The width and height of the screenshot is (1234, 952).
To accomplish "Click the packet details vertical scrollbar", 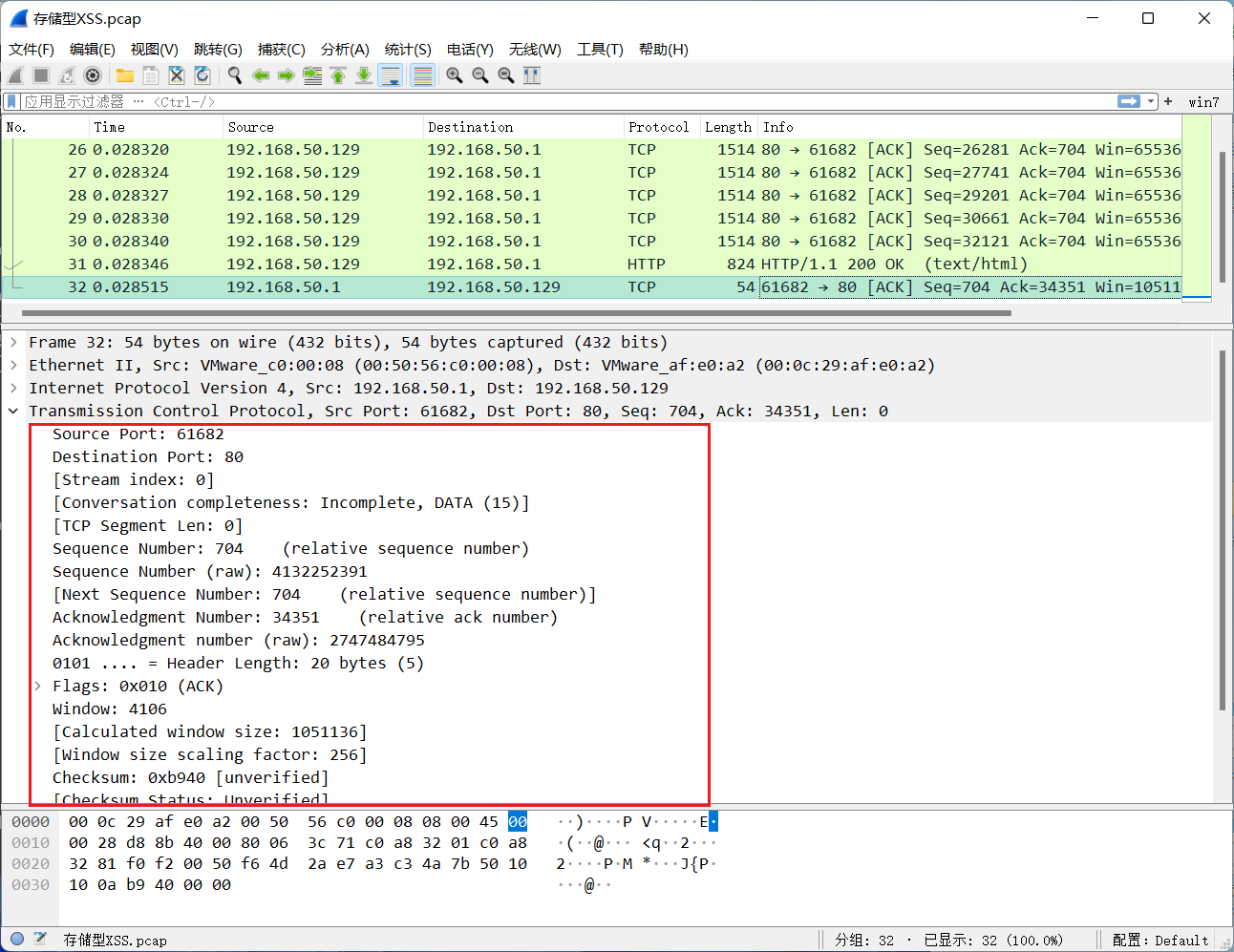I will pos(1223,530).
